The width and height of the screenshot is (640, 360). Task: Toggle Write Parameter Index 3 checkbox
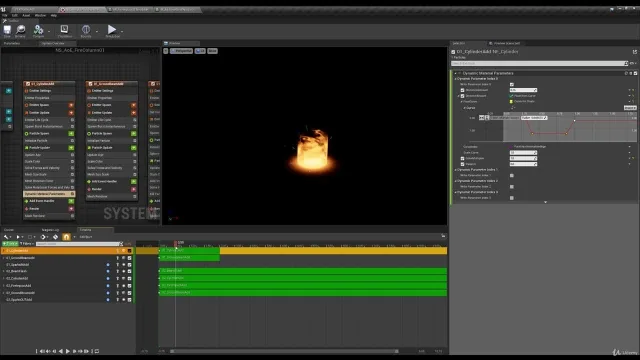[x=512, y=198]
